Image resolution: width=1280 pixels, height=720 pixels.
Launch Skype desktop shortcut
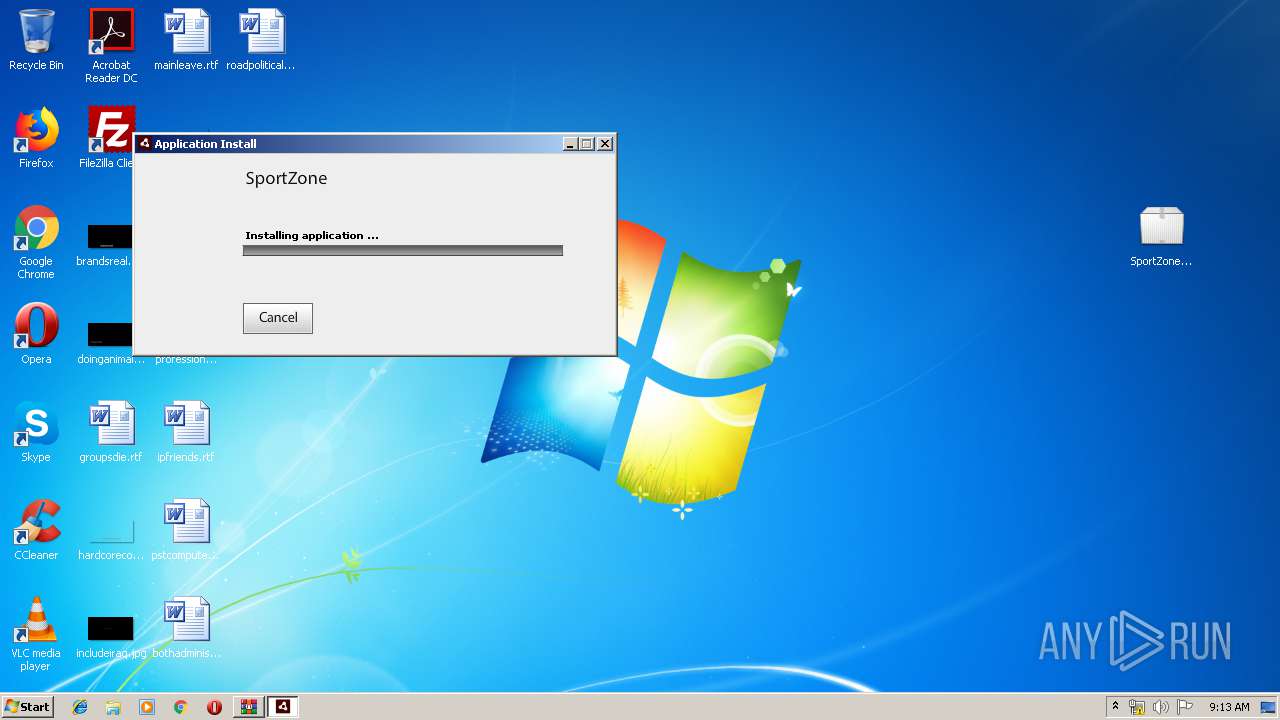pos(36,432)
